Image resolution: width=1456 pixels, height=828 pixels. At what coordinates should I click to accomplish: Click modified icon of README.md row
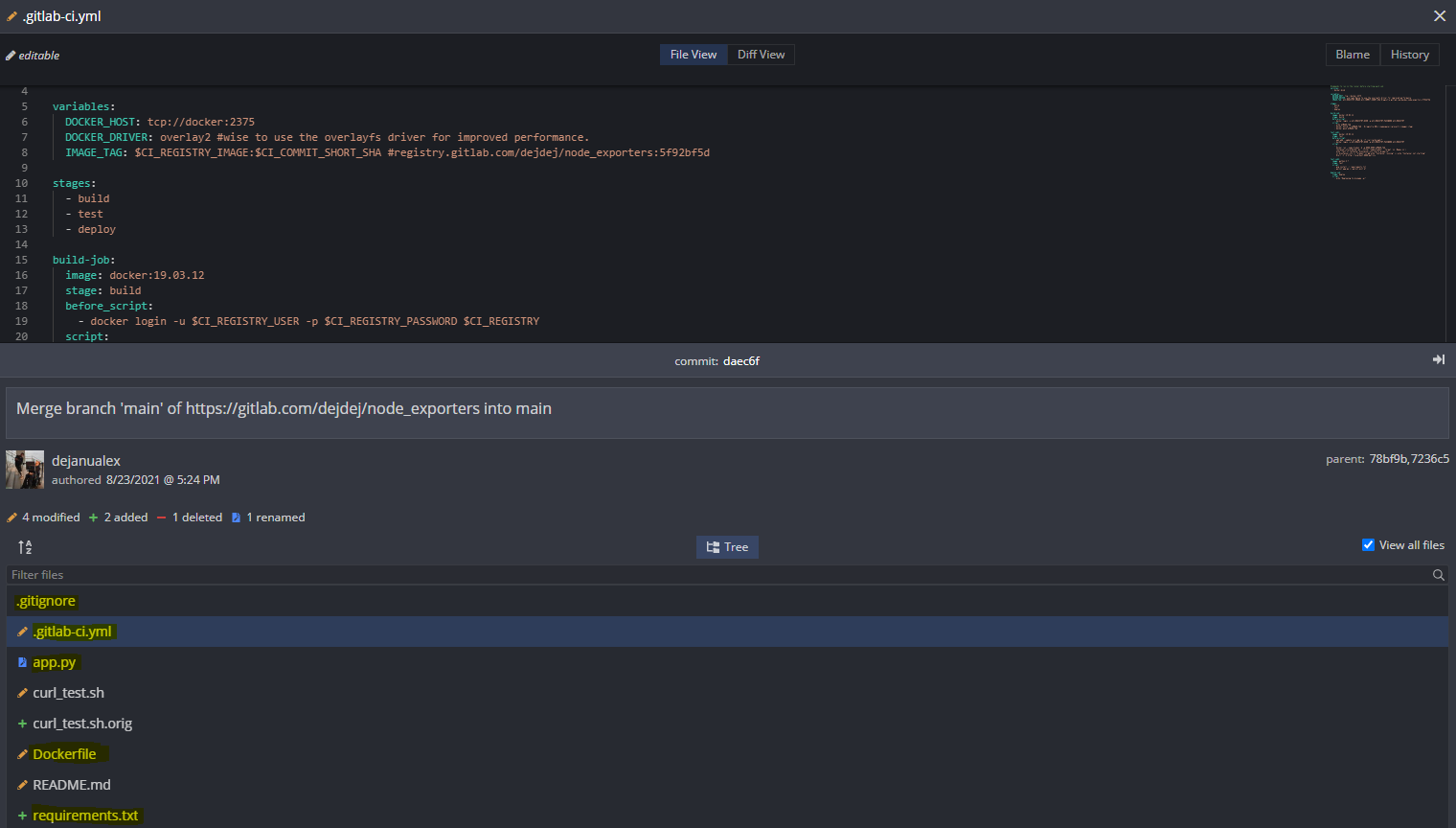pyautogui.click(x=22, y=785)
